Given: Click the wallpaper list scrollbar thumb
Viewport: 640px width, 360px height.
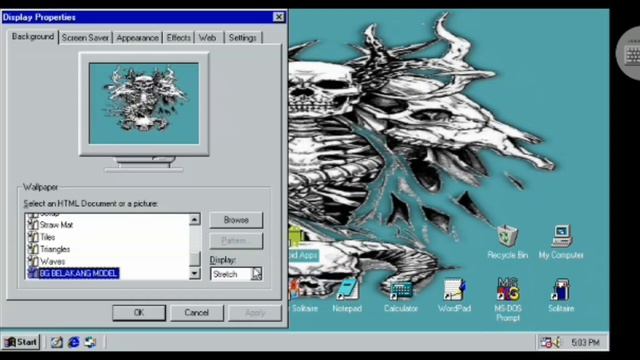Looking at the screenshot, I should tap(195, 259).
